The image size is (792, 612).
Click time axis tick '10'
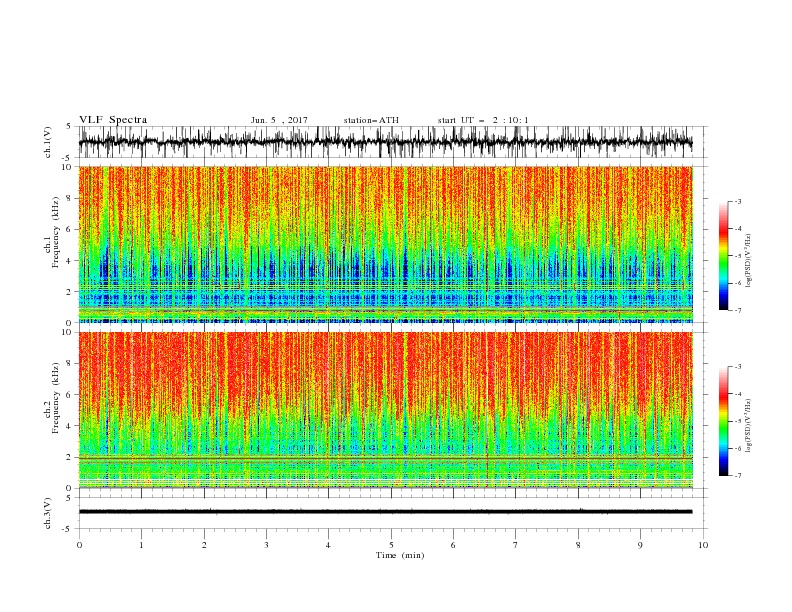(x=703, y=545)
